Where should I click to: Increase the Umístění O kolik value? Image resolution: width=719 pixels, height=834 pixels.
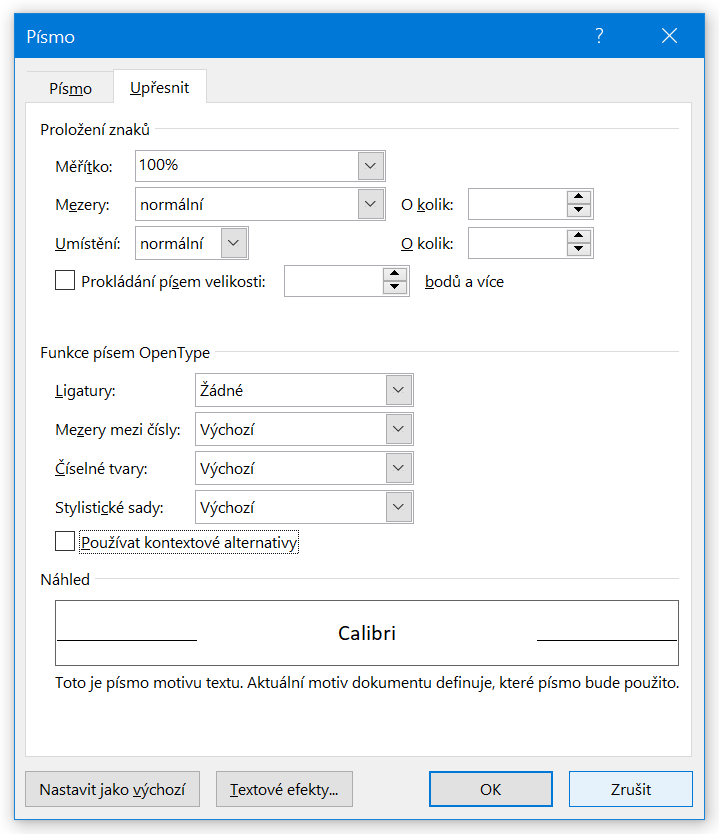(x=579, y=236)
